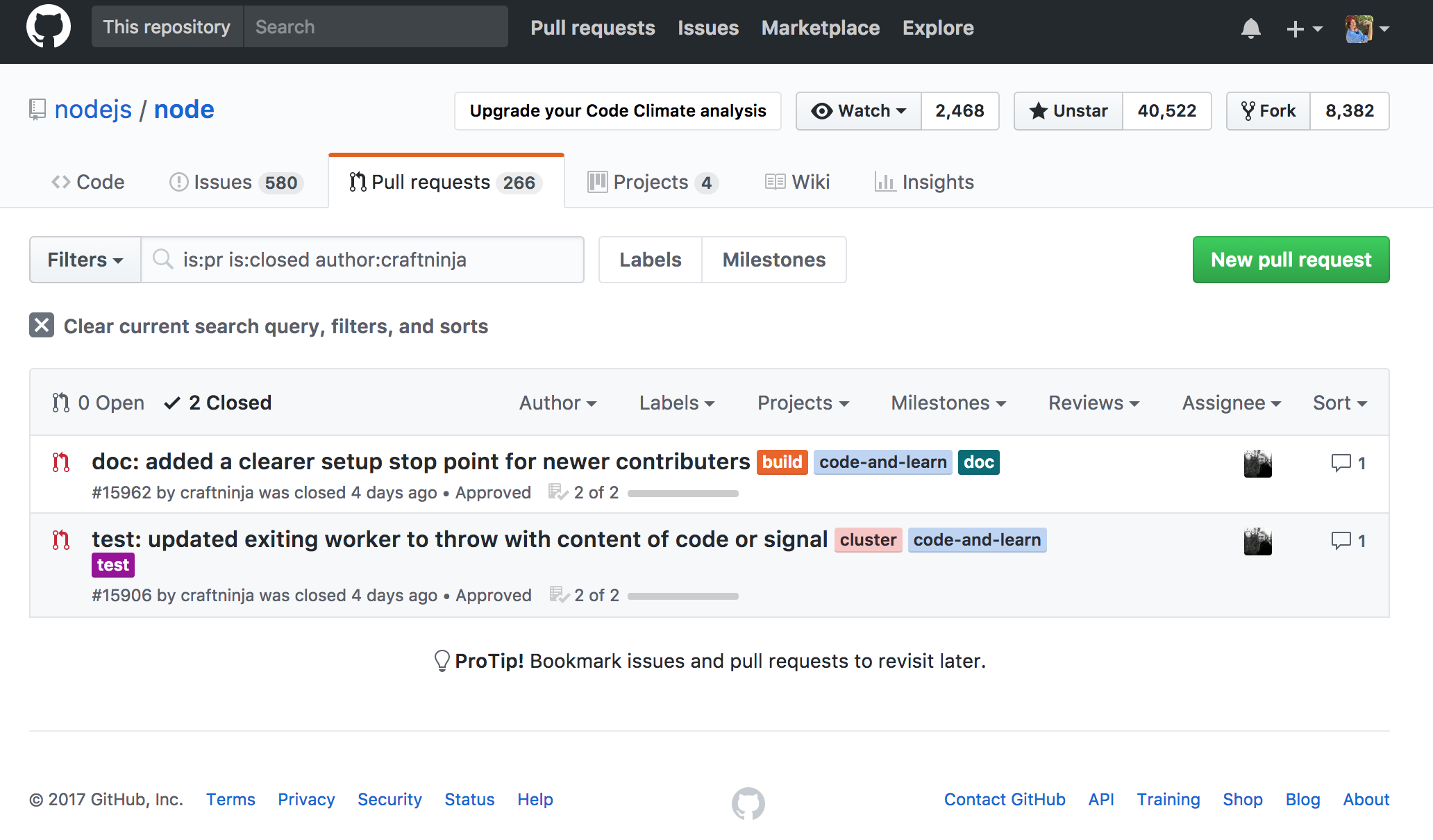Viewport: 1433px width, 840px height.
Task: Open the nodejs organization link
Action: tap(93, 110)
